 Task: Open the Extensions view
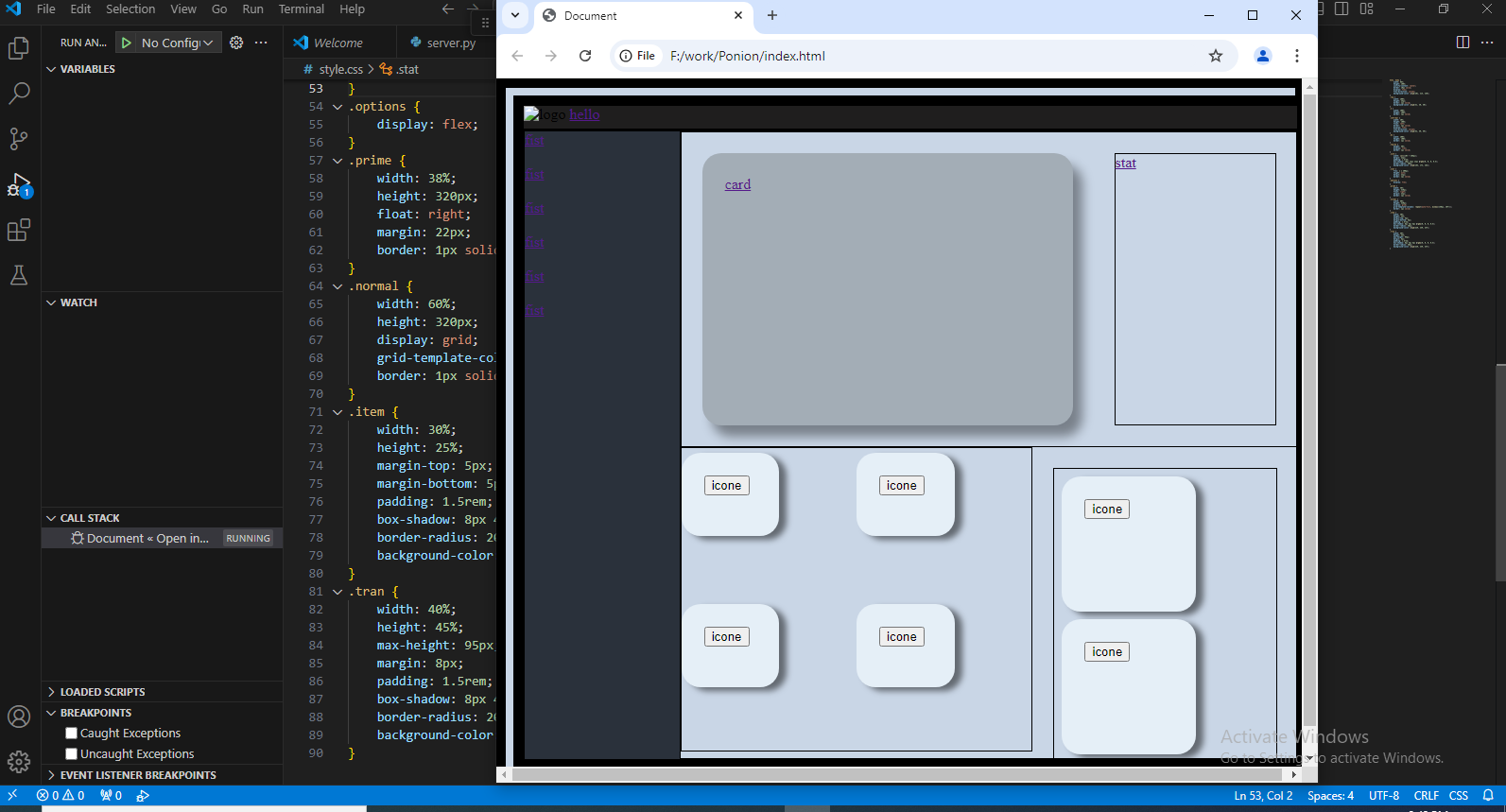point(19,230)
